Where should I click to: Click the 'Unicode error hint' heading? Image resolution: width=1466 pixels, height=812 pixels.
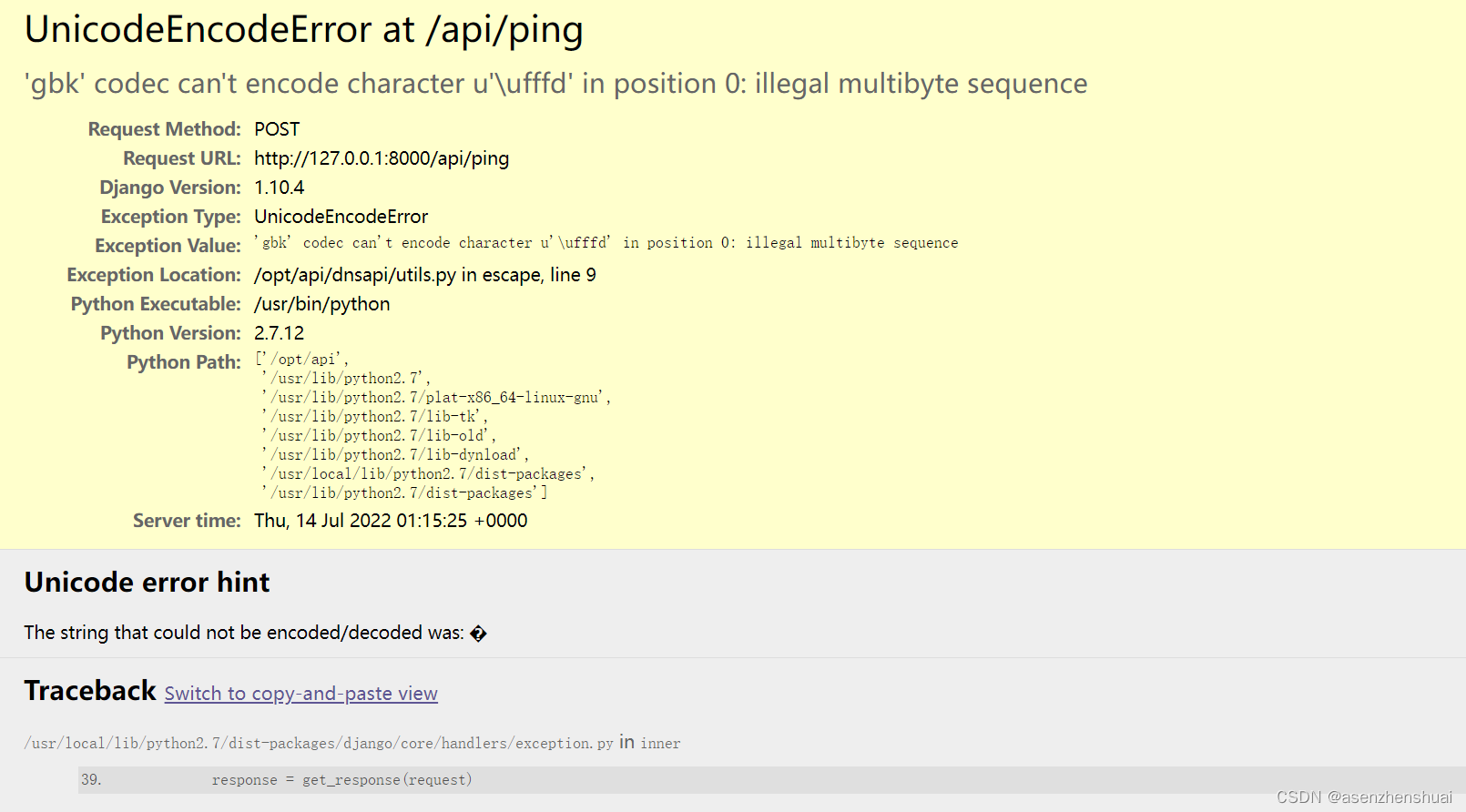click(x=147, y=583)
